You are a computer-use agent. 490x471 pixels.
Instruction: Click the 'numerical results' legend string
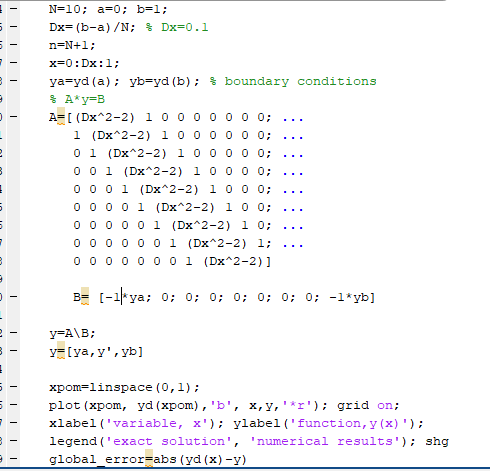click(x=325, y=441)
